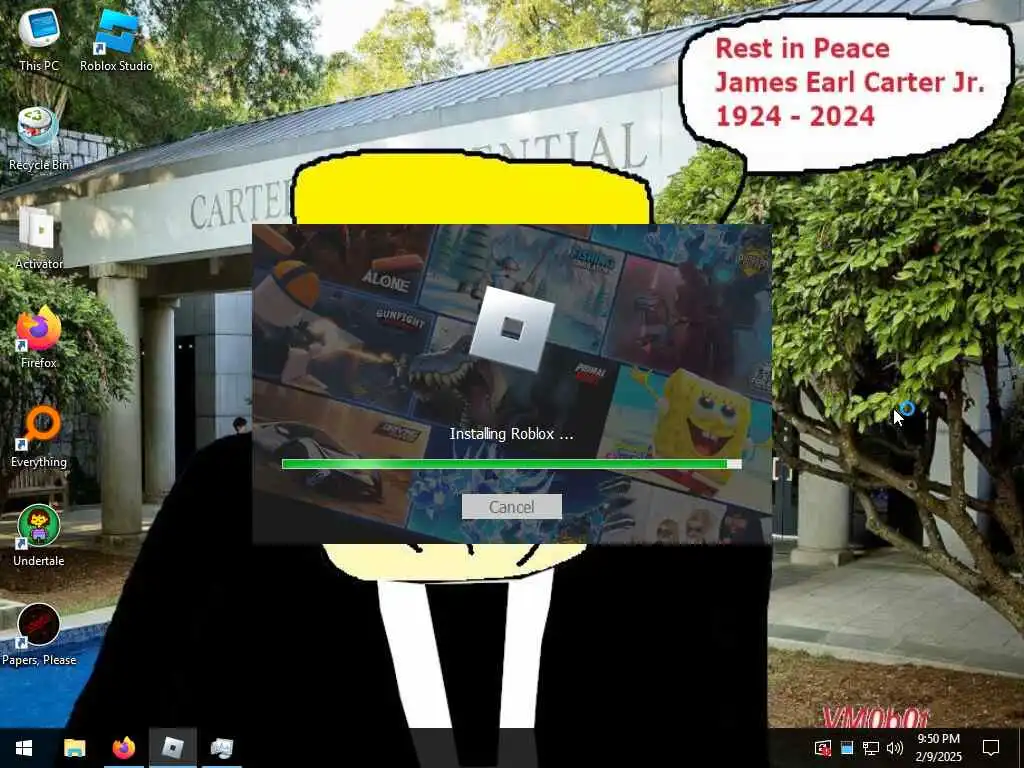Open the volume control in system tray
The height and width of the screenshot is (768, 1024).
coord(895,748)
